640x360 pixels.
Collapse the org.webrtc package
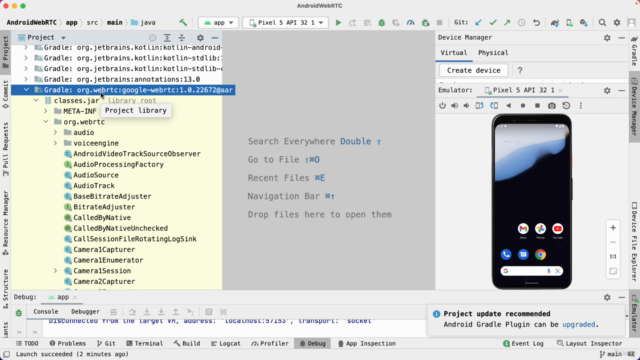(46, 122)
